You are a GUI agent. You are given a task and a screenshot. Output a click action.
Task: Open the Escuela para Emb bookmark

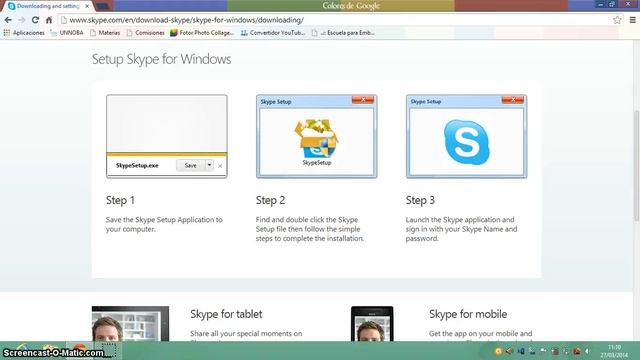(343, 33)
